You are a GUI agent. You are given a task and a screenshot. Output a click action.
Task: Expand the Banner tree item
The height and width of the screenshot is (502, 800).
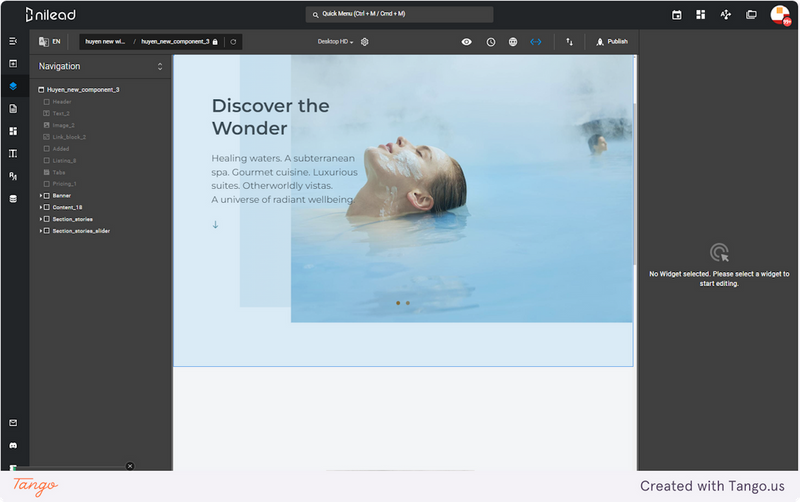(x=41, y=195)
